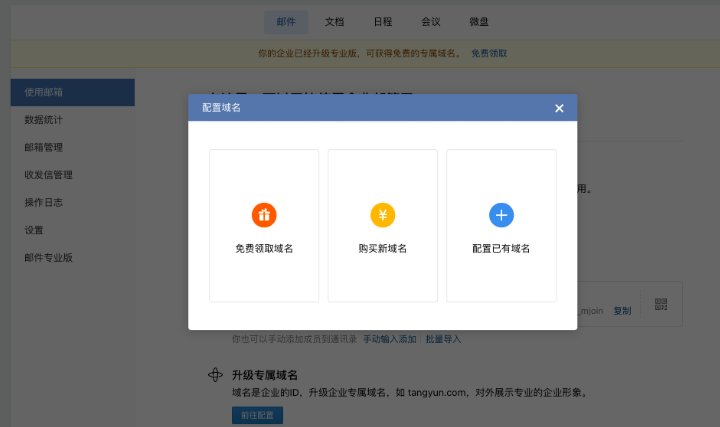Open 邮箱管理 in the sidebar

point(45,147)
